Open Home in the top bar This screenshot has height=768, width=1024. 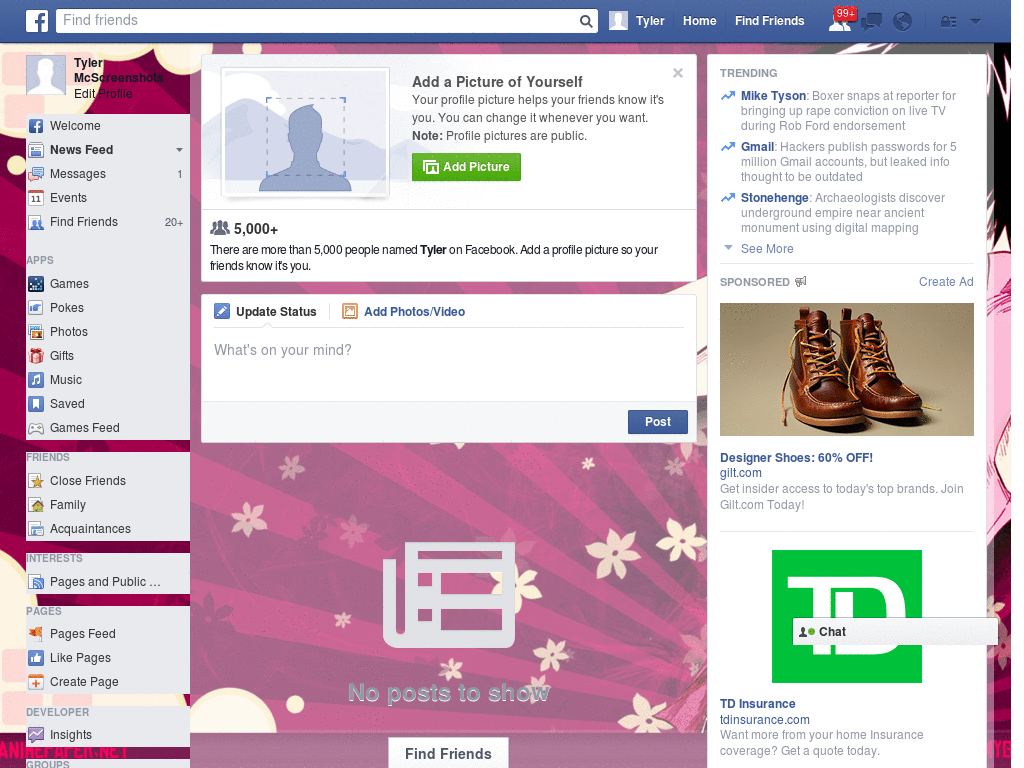click(x=699, y=21)
